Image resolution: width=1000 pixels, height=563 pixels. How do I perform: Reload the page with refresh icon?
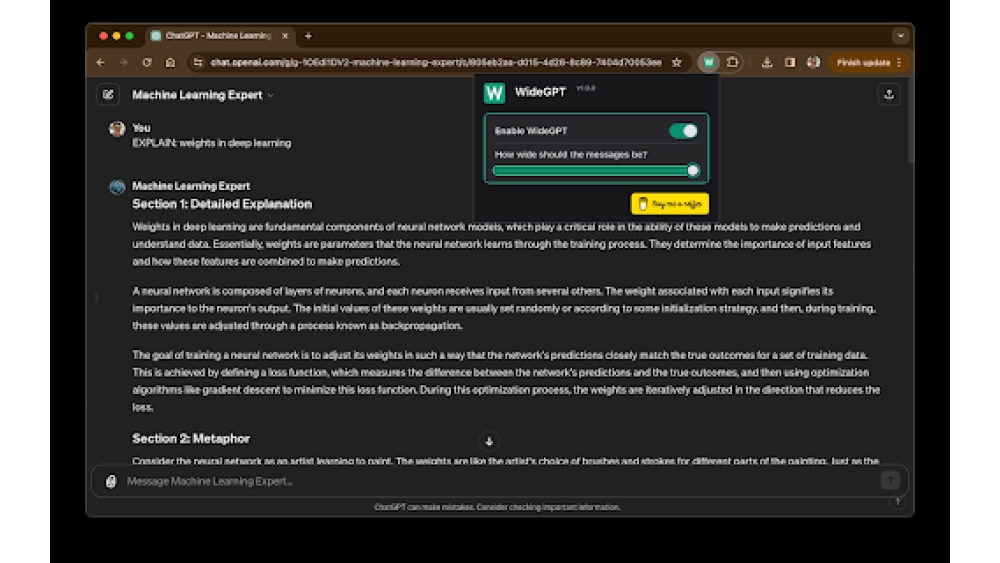[147, 62]
